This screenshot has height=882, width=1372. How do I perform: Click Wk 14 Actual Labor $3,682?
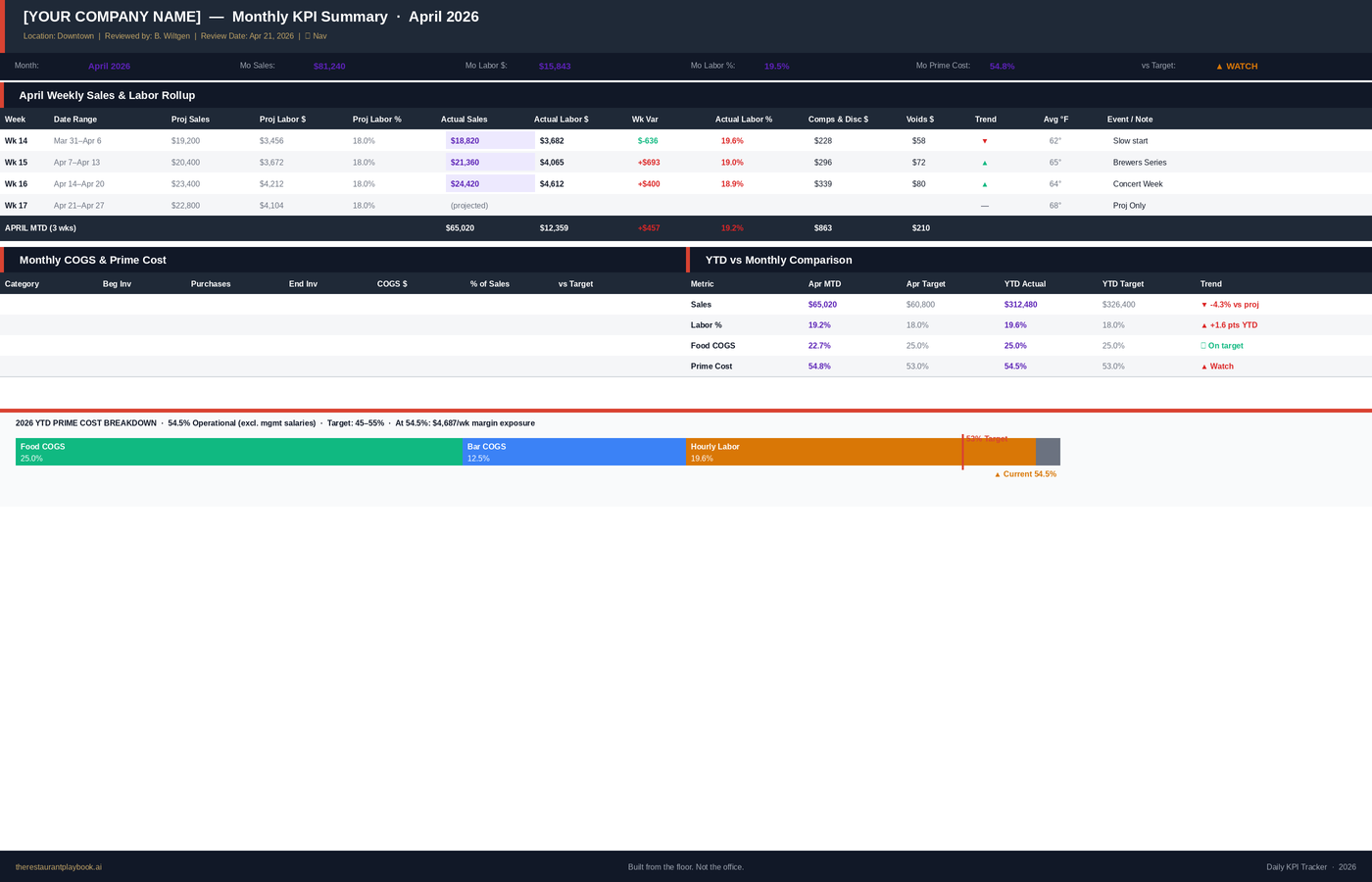point(552,141)
